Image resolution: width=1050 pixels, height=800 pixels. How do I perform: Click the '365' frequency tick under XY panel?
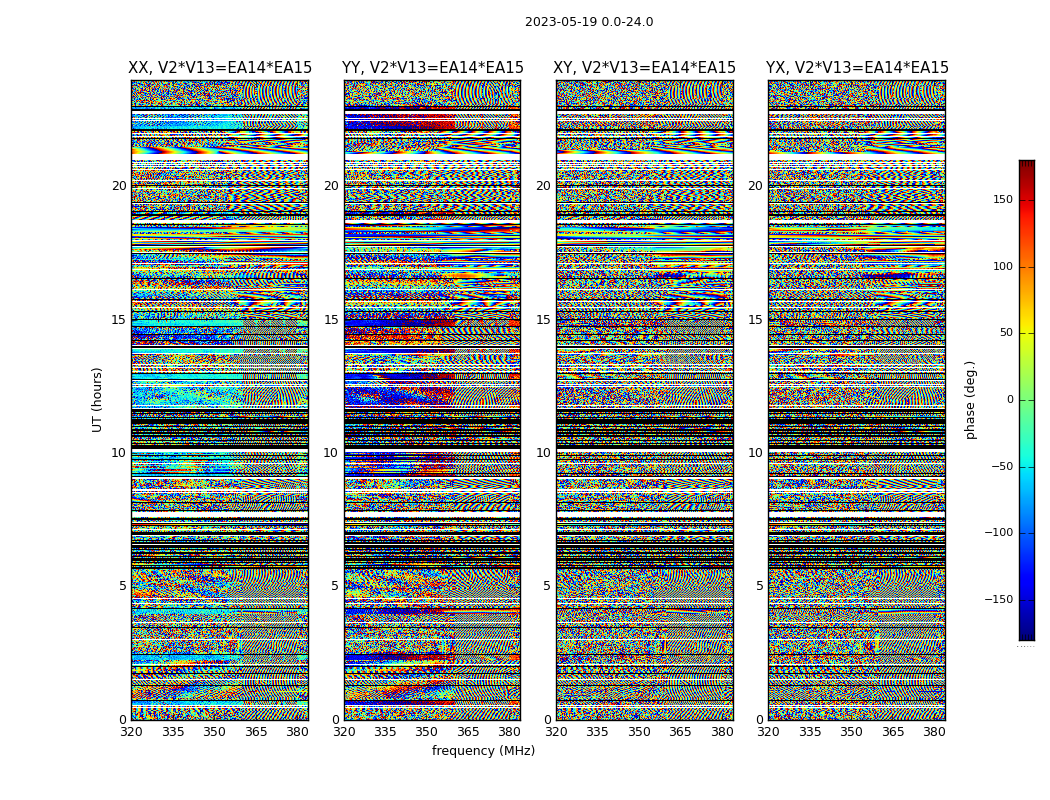point(680,732)
